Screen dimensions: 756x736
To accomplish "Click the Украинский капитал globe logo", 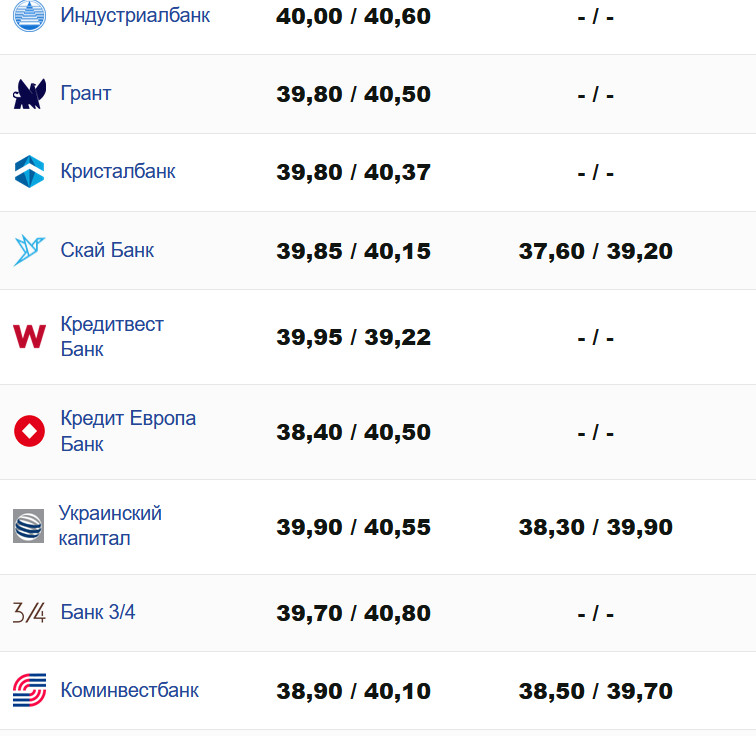I will (28, 526).
